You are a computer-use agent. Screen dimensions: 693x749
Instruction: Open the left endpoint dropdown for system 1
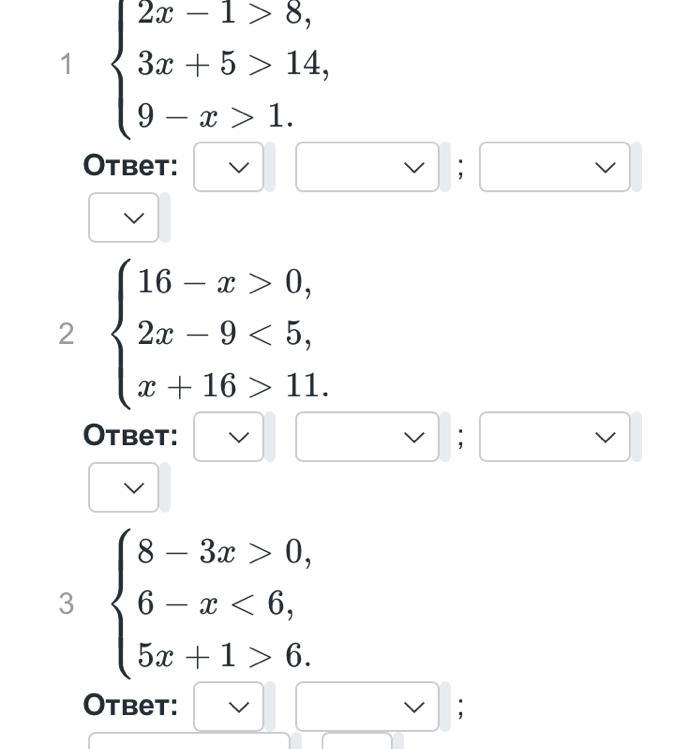pos(367,167)
